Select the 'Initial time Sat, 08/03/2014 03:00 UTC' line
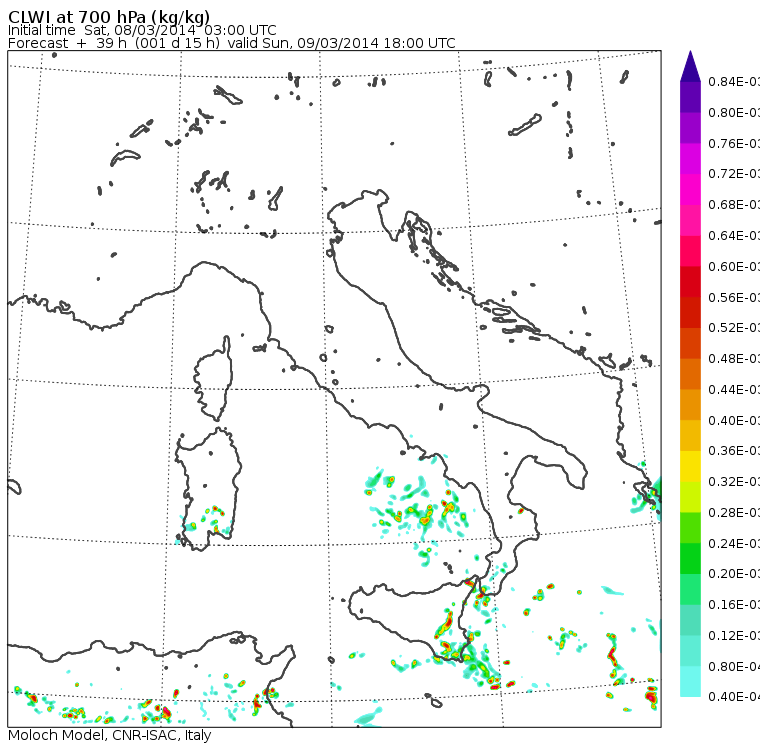The height and width of the screenshot is (749, 760). [142, 31]
